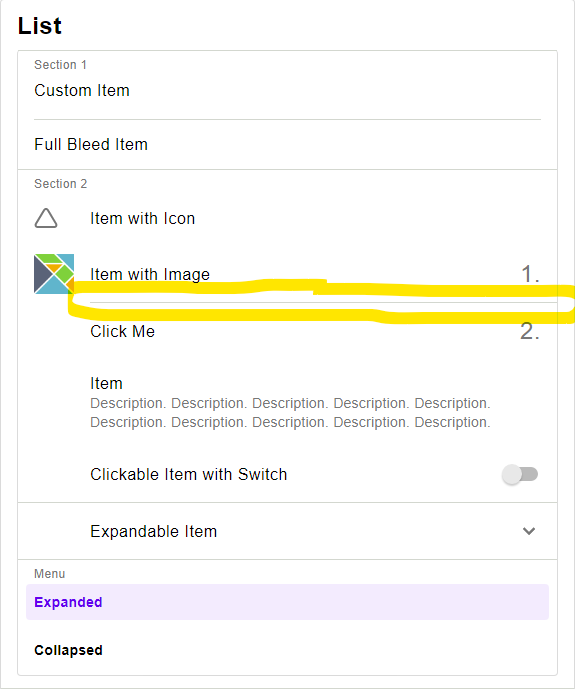Click the colorful tangram image thumbnail
Screen dimensions: 582x689
[x=54, y=274]
